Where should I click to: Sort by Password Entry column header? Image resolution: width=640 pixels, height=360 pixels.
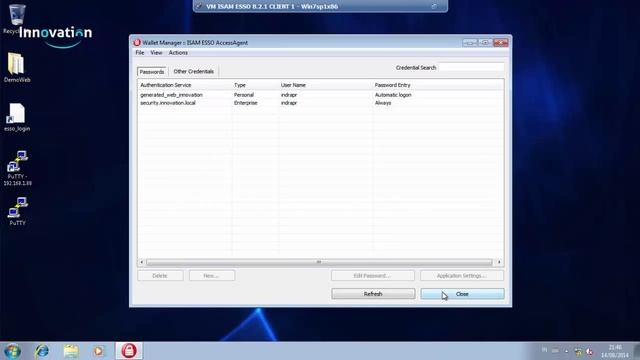pyautogui.click(x=438, y=85)
